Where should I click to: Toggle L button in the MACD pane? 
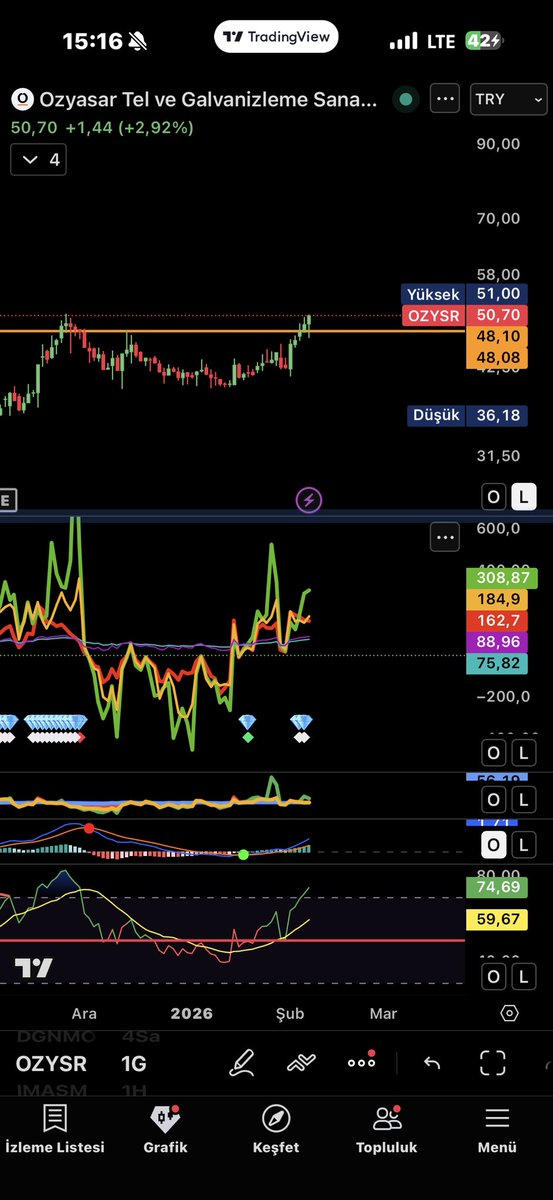pos(523,846)
